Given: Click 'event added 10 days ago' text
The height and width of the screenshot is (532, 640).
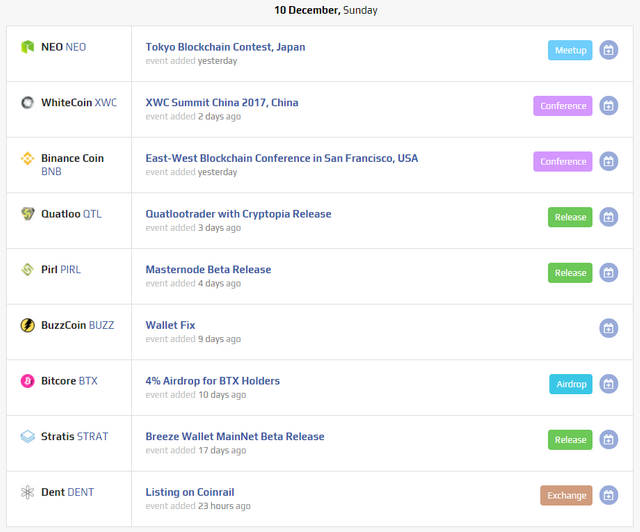Looking at the screenshot, I should (196, 395).
